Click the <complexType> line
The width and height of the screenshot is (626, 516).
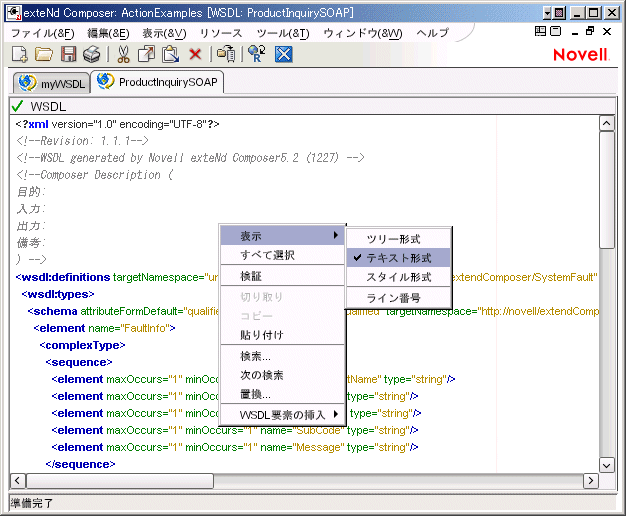pyautogui.click(x=82, y=345)
